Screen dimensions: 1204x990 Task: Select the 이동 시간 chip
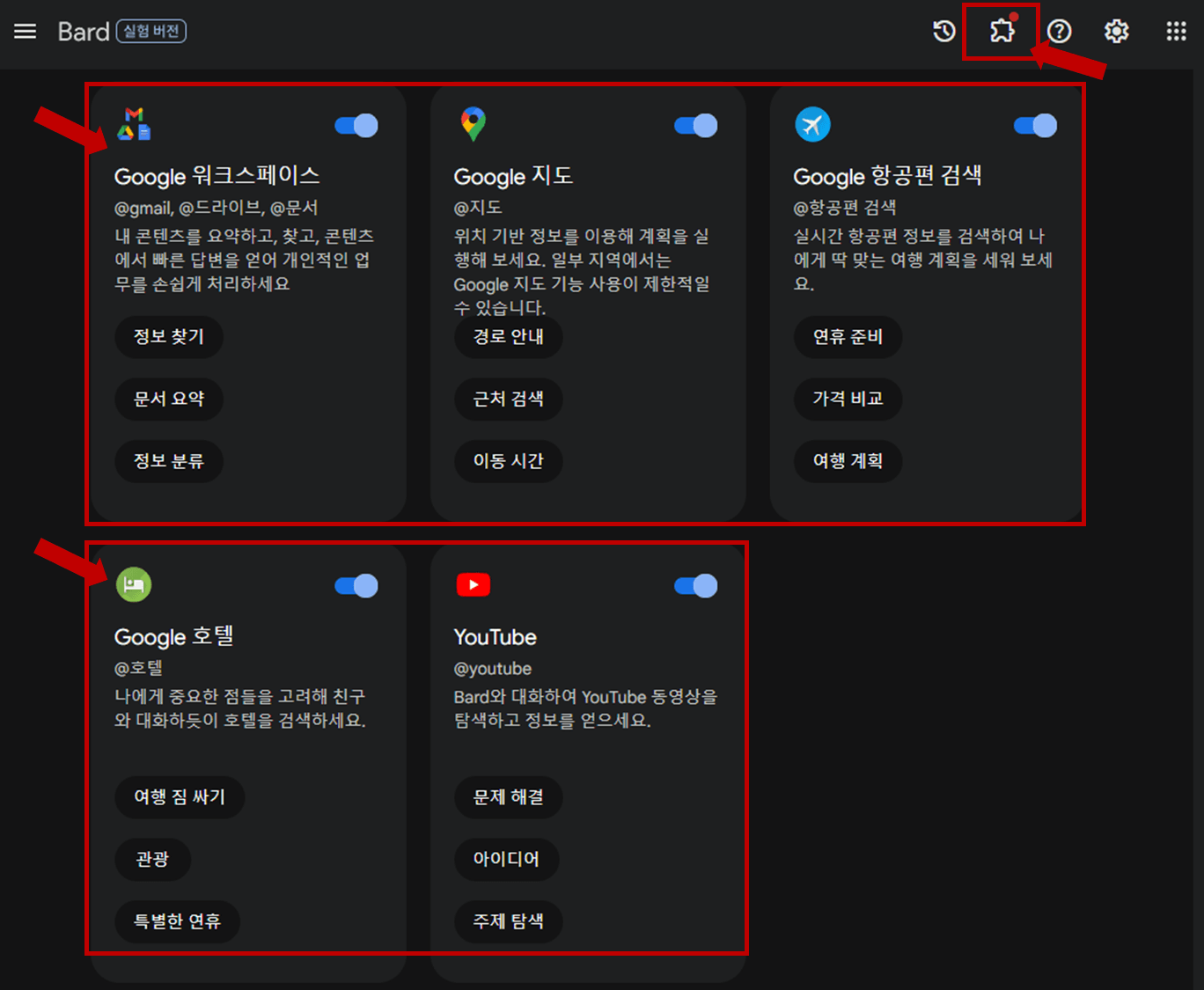point(508,461)
